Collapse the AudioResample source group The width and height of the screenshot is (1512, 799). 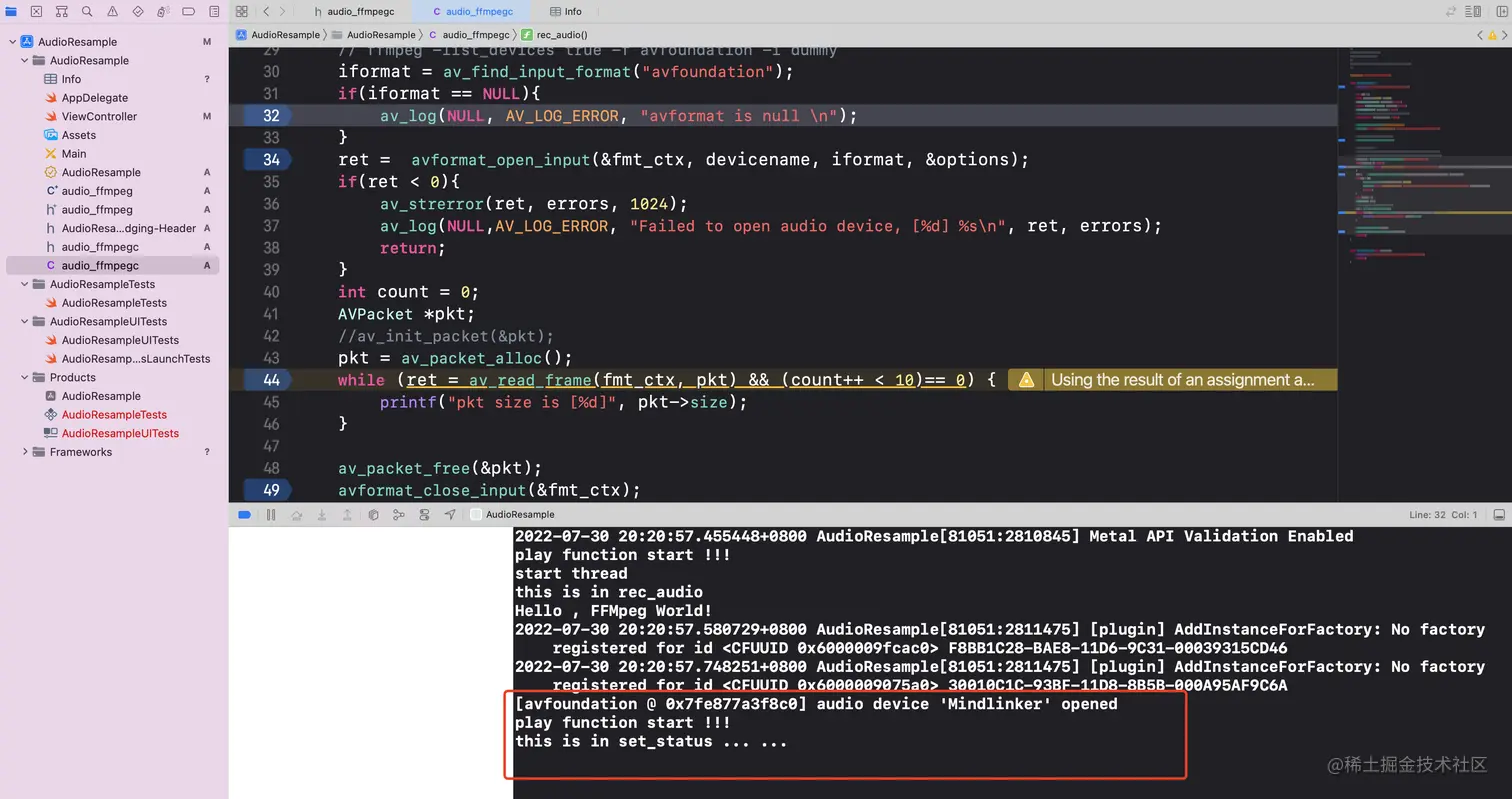pyautogui.click(x=25, y=61)
